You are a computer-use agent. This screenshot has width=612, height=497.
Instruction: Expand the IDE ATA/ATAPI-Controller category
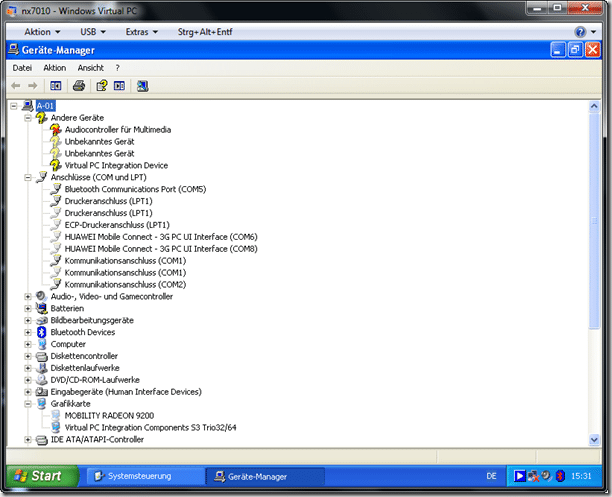pyautogui.click(x=28, y=440)
